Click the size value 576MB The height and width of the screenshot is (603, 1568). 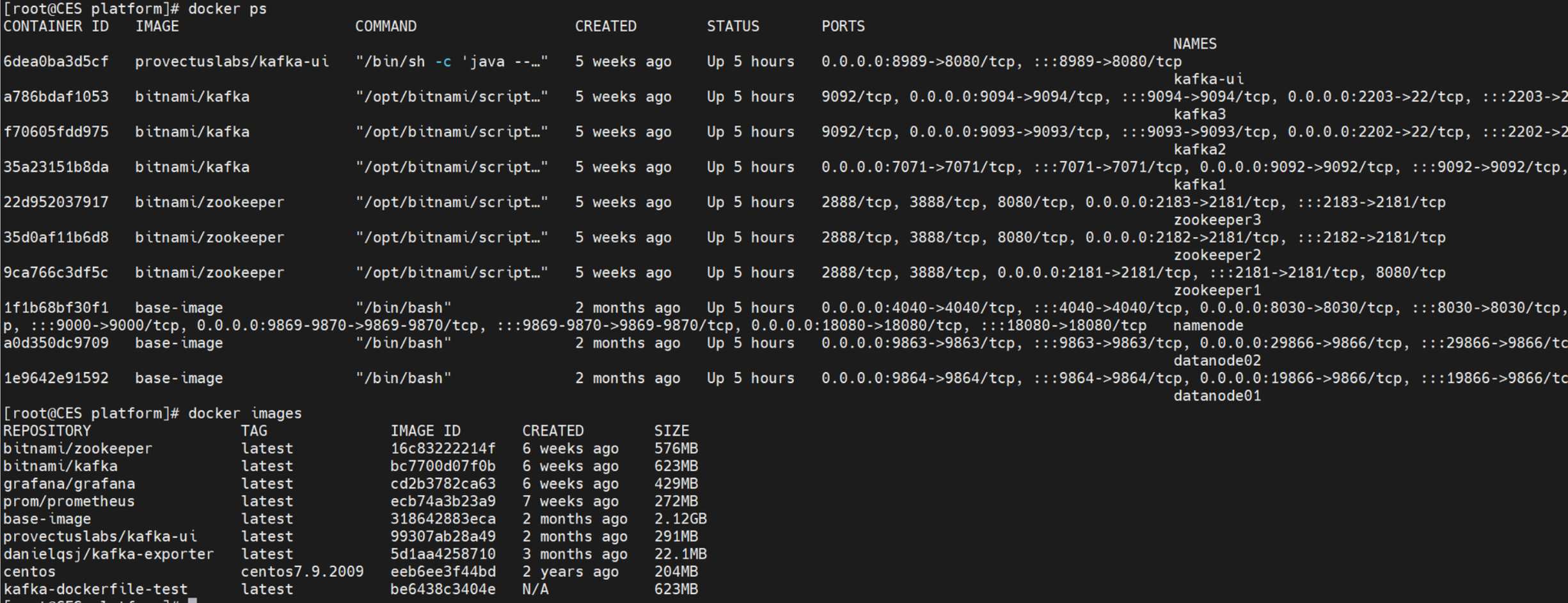676,448
